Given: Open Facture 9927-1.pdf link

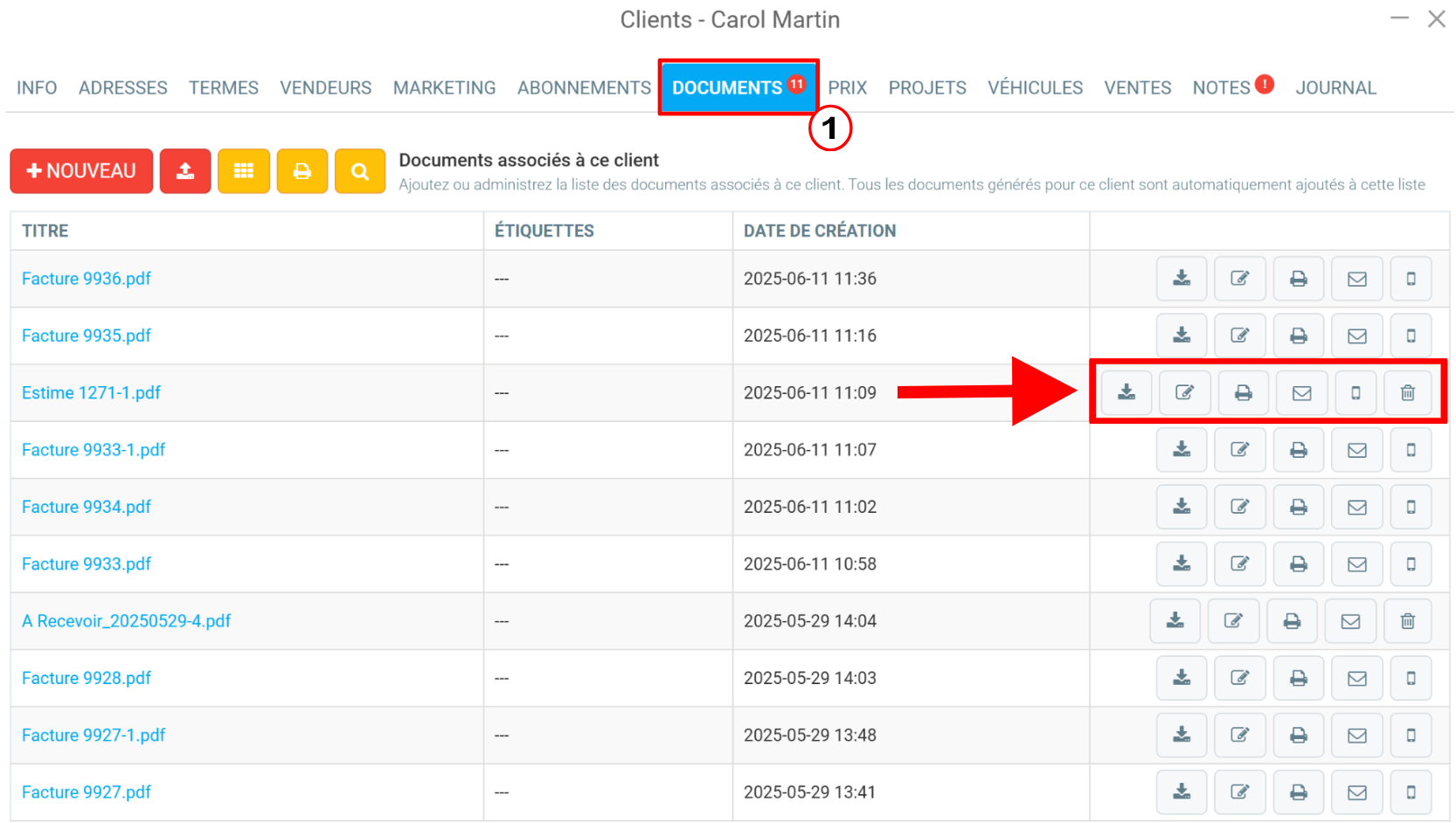Looking at the screenshot, I should pos(94,736).
